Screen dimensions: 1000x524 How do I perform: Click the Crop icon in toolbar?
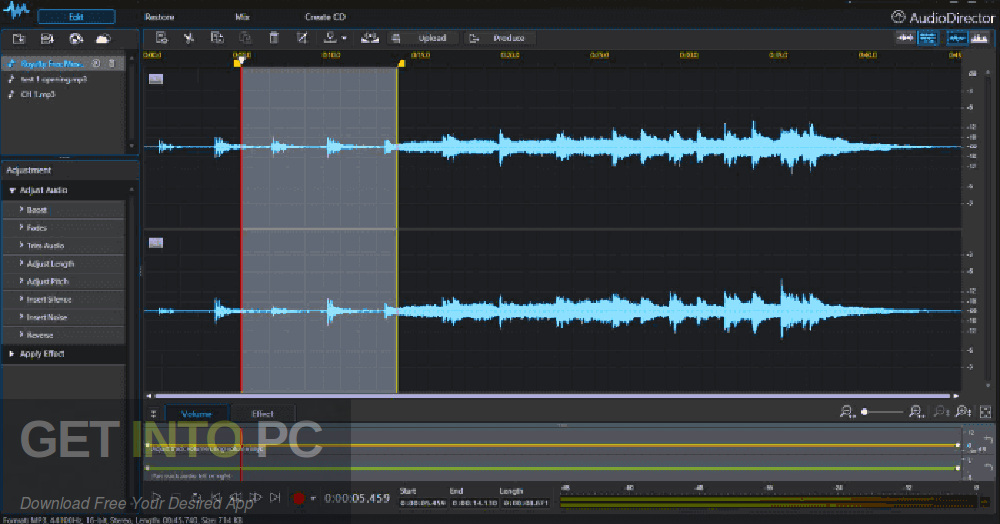(x=302, y=38)
